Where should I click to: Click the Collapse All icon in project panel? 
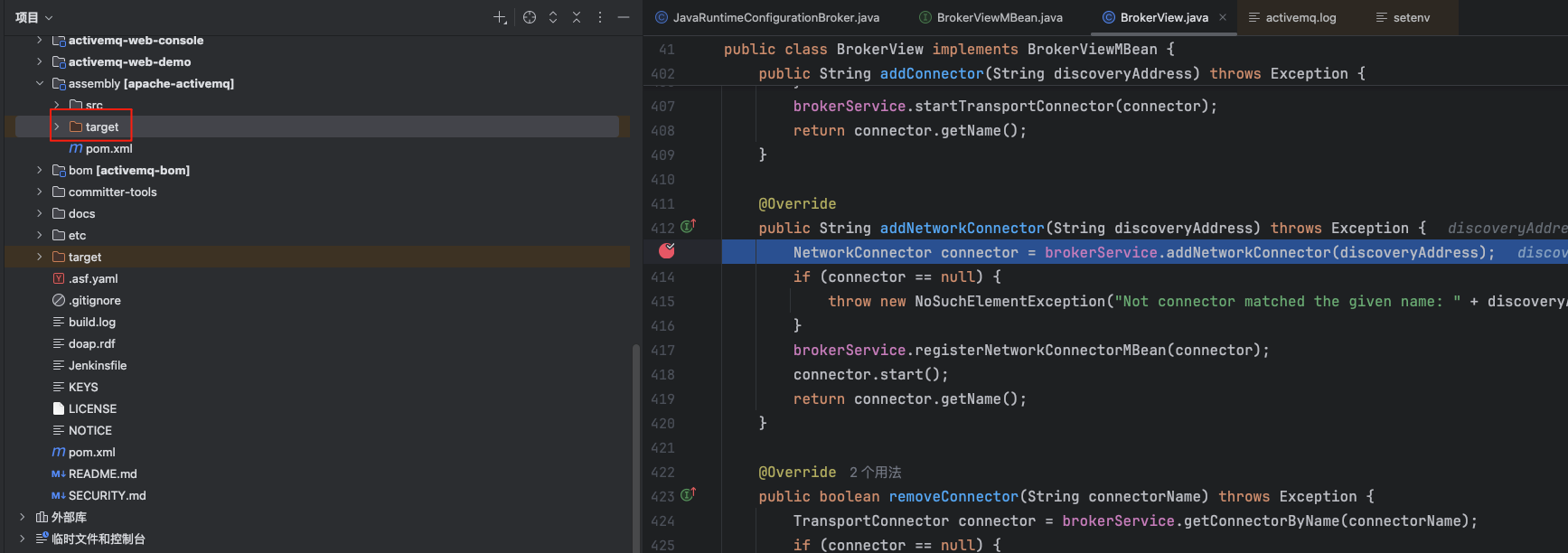click(x=577, y=17)
